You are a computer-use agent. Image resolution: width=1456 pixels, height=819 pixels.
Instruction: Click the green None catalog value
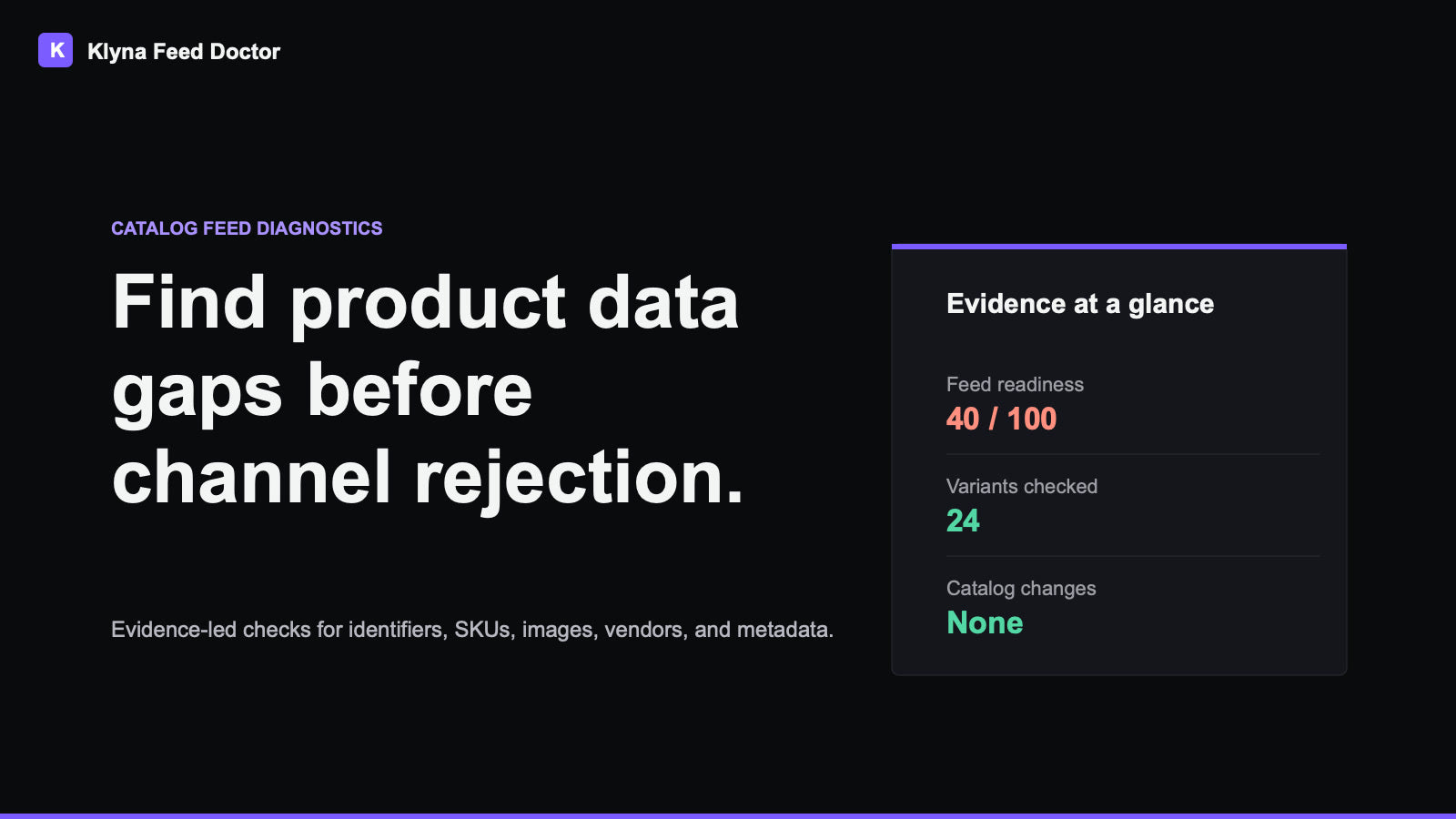985,622
